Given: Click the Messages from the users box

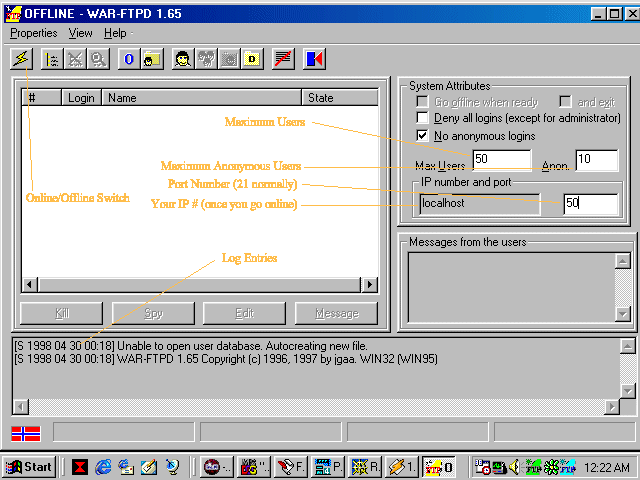Looking at the screenshot, I should pos(511,288).
